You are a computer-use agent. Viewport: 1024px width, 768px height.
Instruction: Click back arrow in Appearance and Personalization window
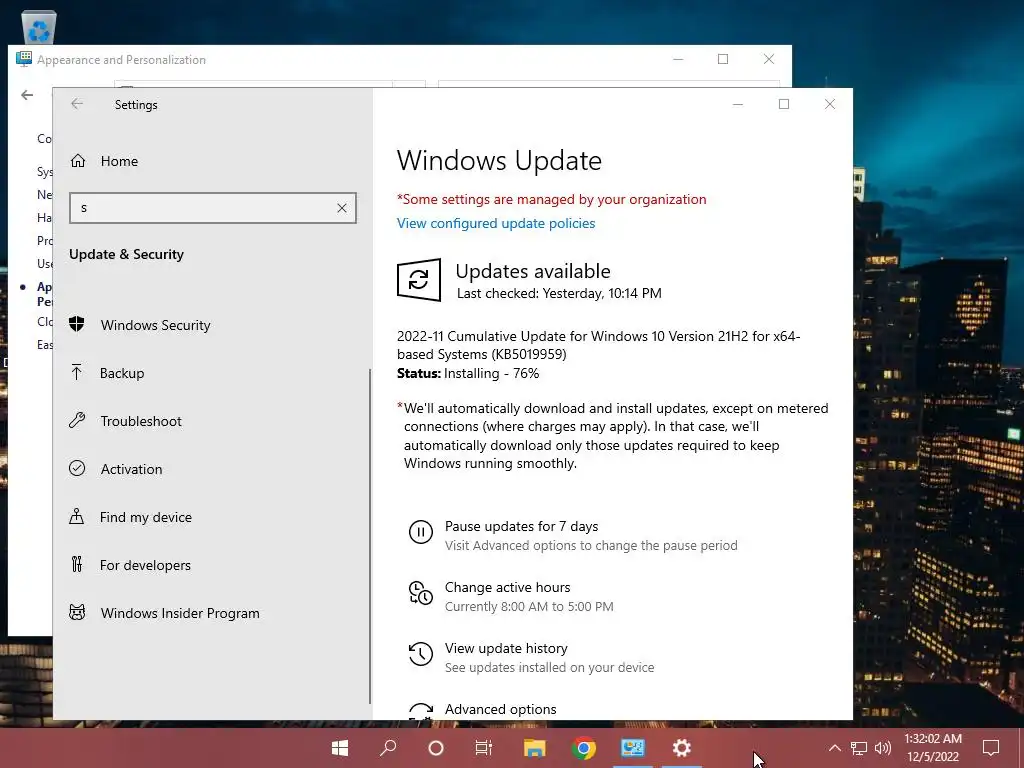click(x=27, y=95)
